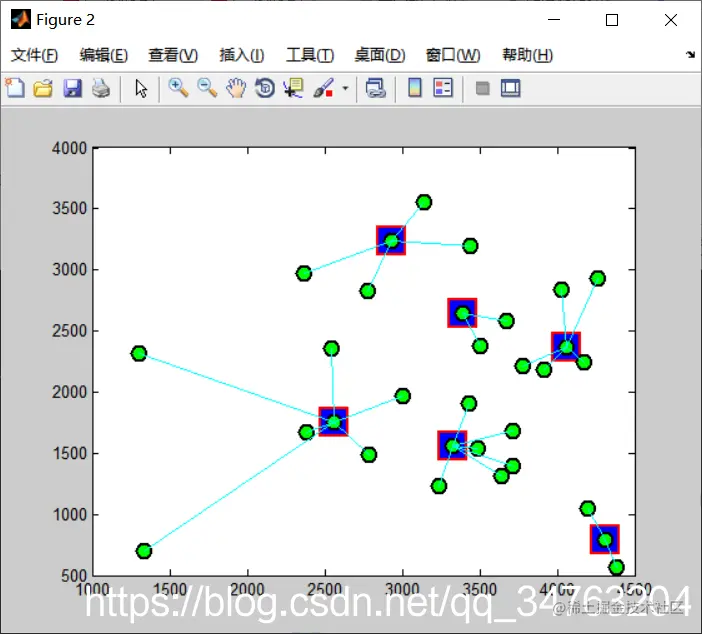Viewport: 702px width, 634px height.
Task: Open the 查看(V) menu
Action: pos(173,55)
